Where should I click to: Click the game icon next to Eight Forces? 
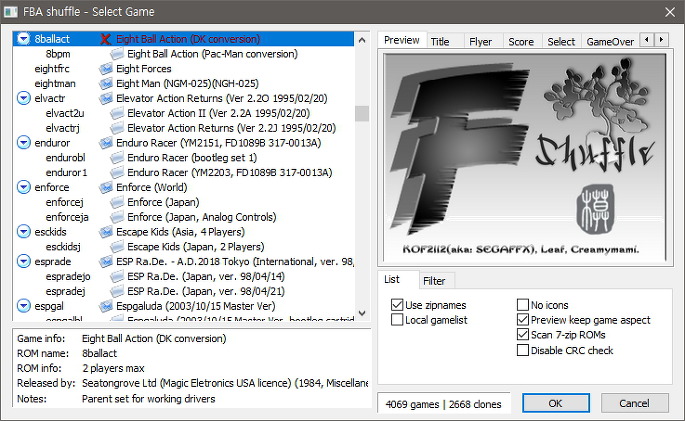(106, 68)
